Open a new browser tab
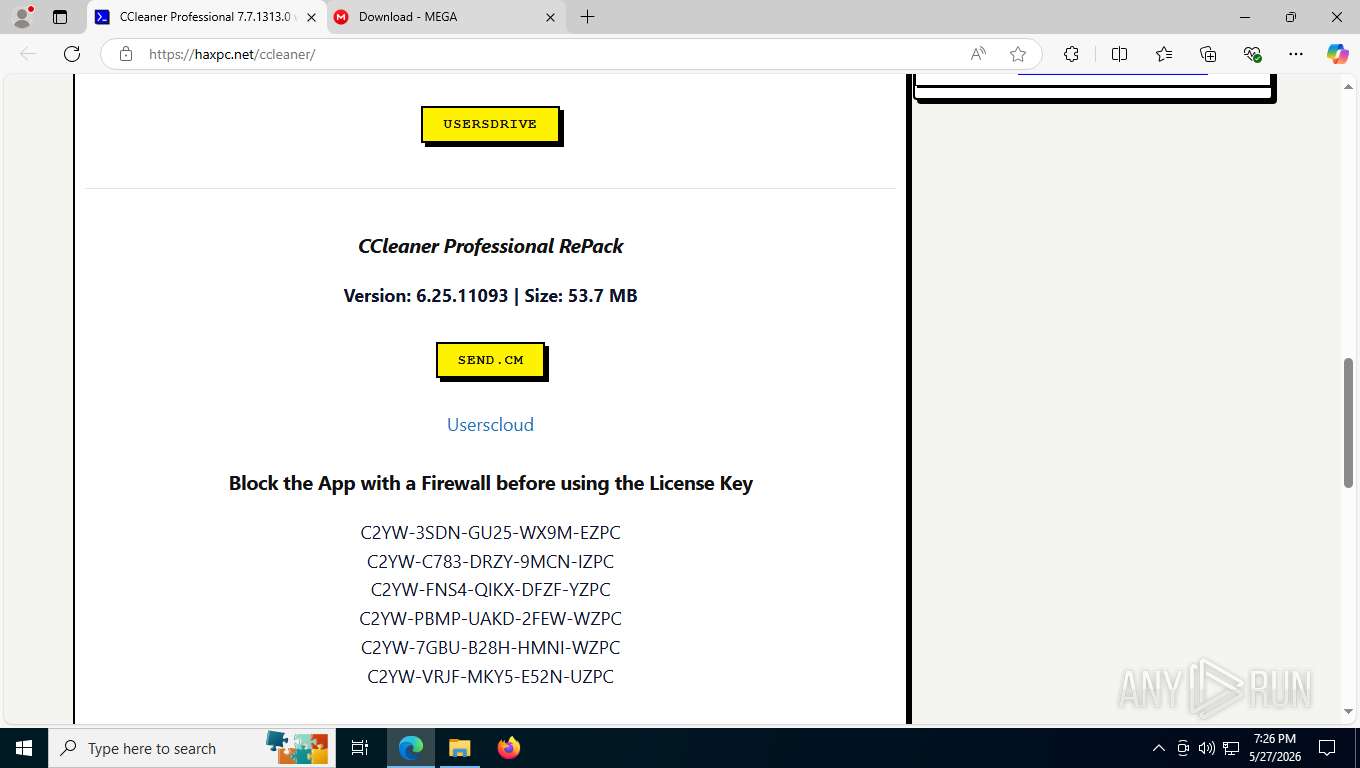 587,17
